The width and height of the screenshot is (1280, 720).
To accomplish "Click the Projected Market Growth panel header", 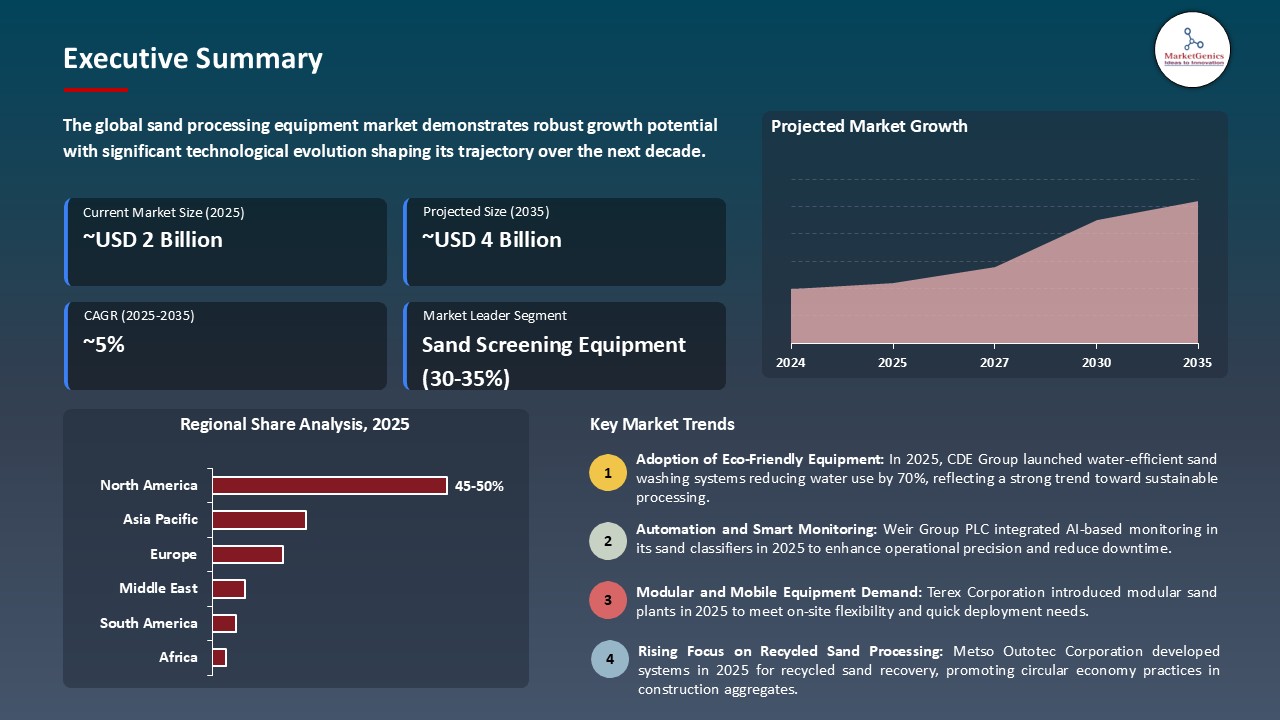I will [869, 126].
